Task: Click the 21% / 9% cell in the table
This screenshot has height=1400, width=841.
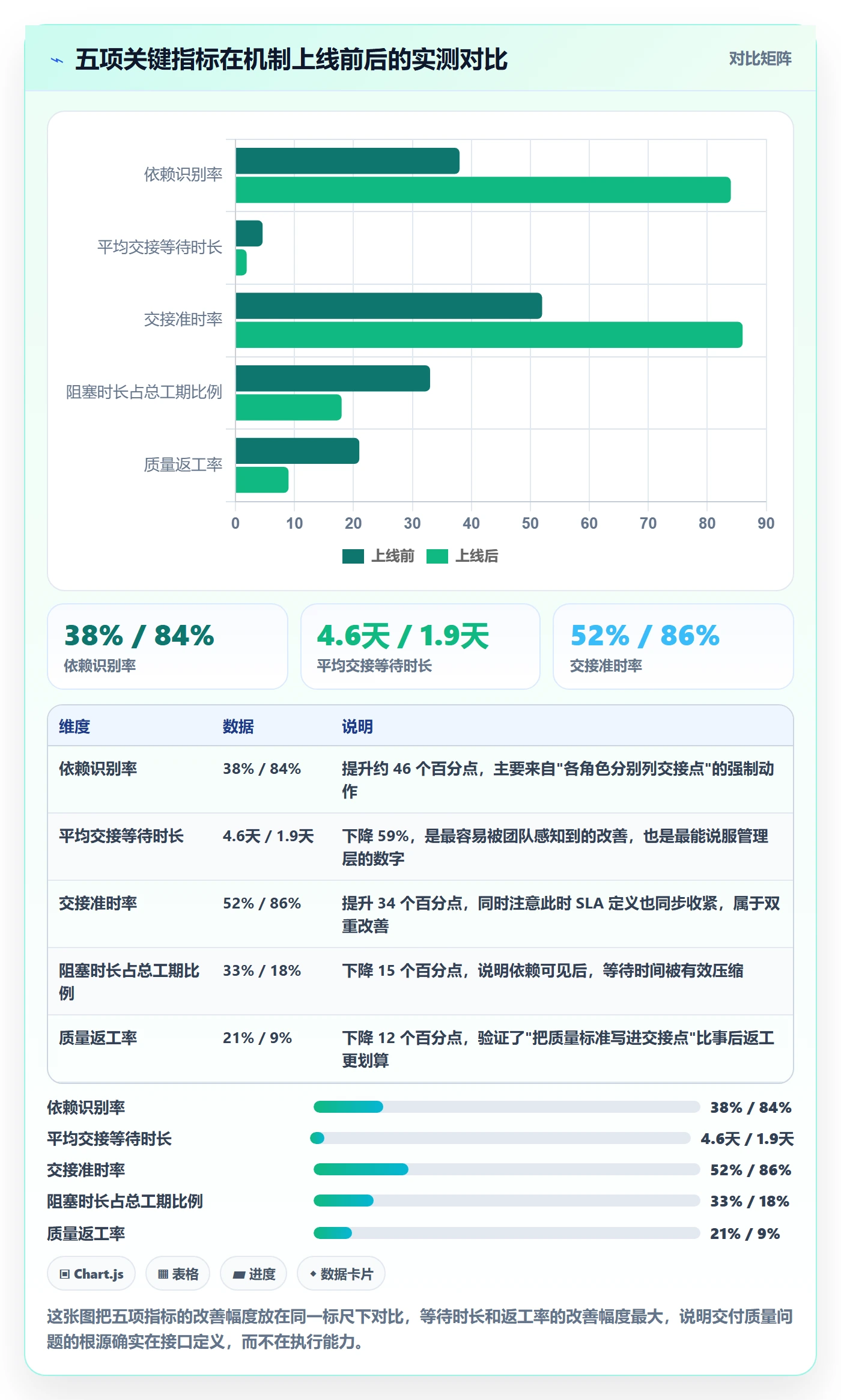Action: [x=257, y=1038]
